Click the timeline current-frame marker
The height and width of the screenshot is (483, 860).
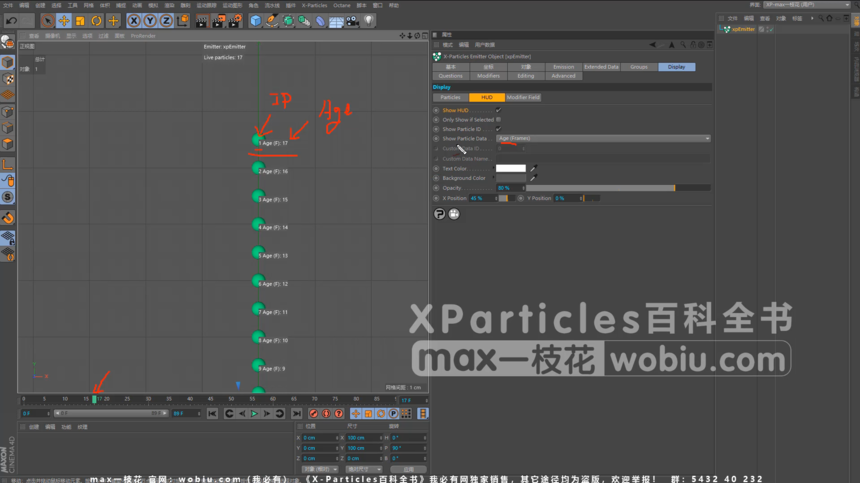(x=94, y=399)
